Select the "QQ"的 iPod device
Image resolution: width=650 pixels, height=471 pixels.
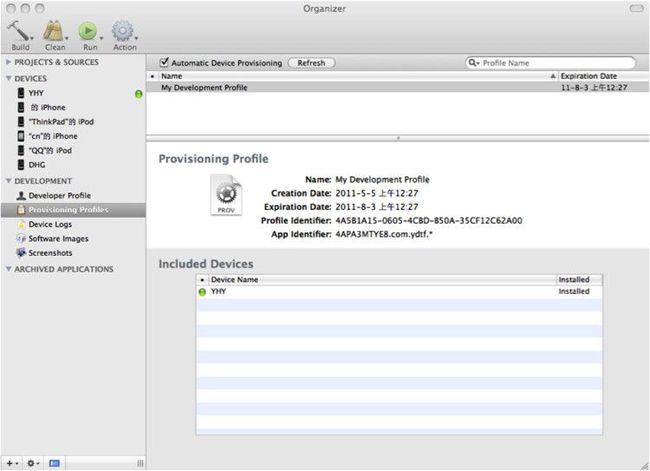point(73,151)
